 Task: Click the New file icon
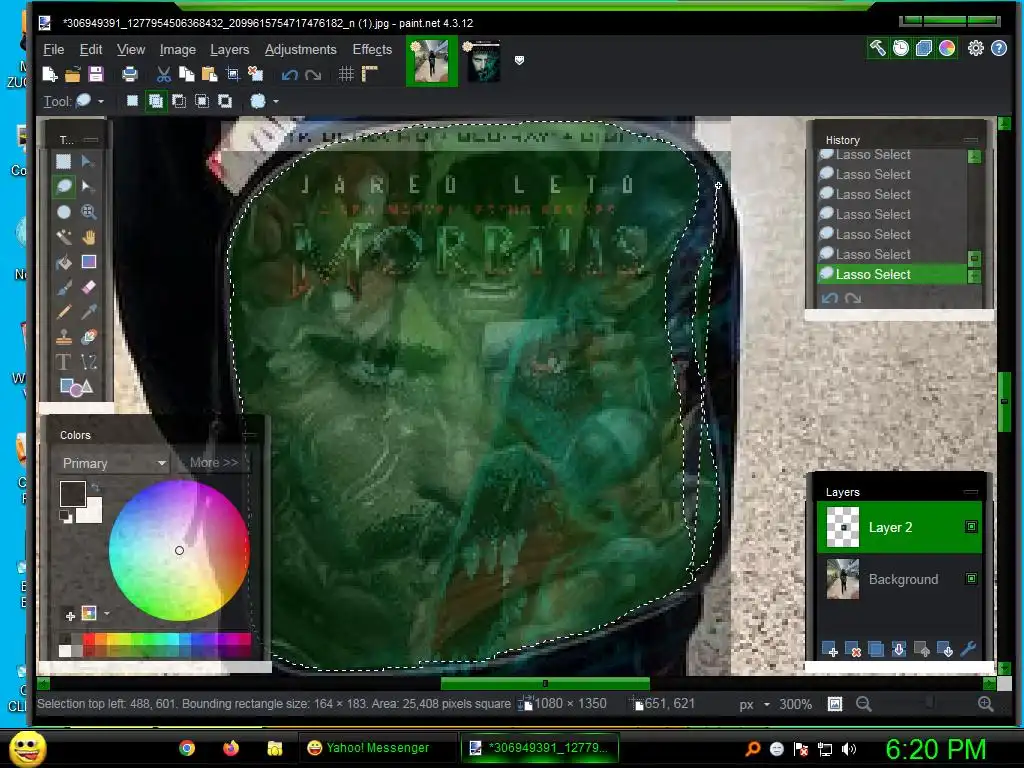tap(50, 74)
